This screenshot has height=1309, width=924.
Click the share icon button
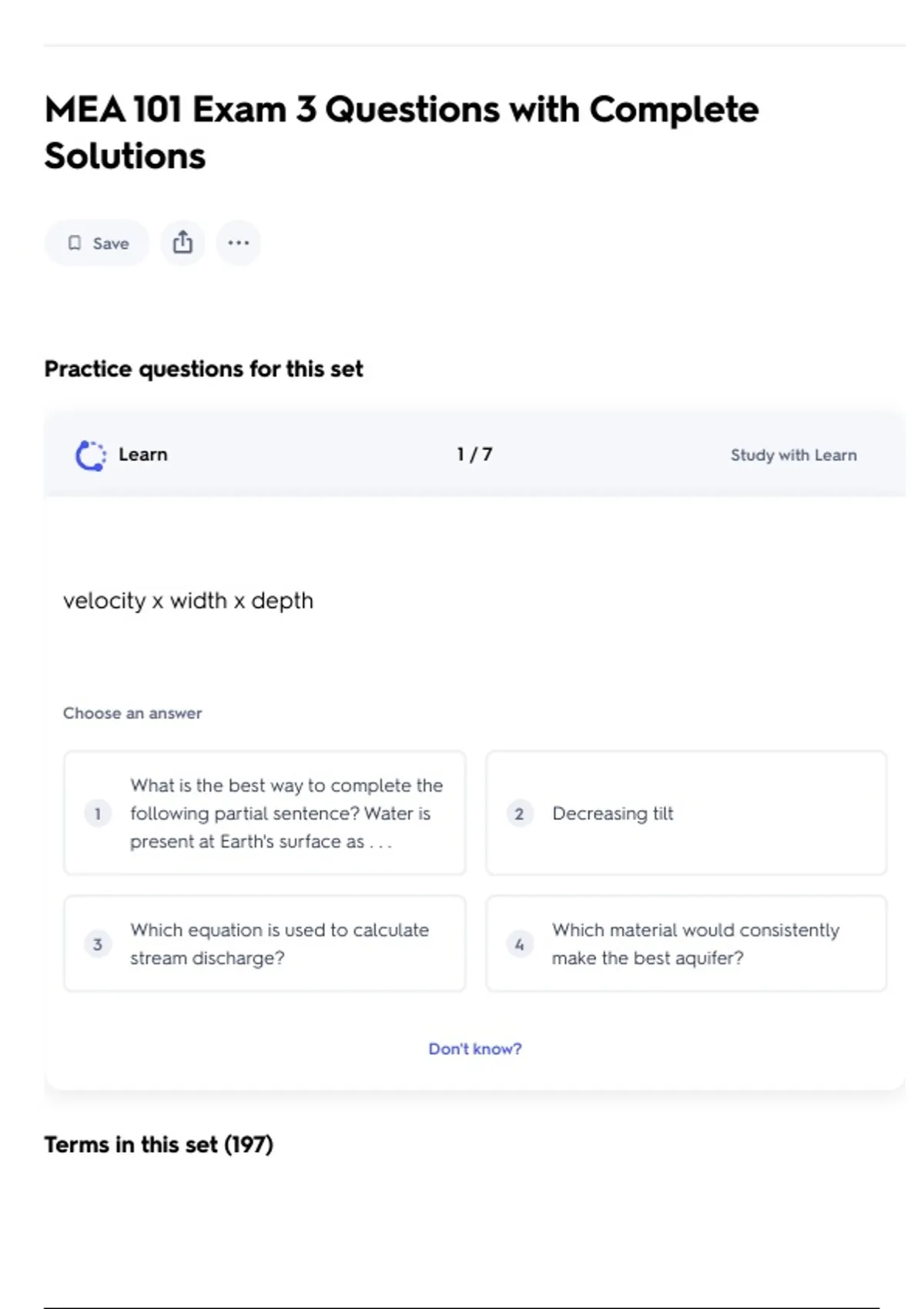tap(182, 243)
